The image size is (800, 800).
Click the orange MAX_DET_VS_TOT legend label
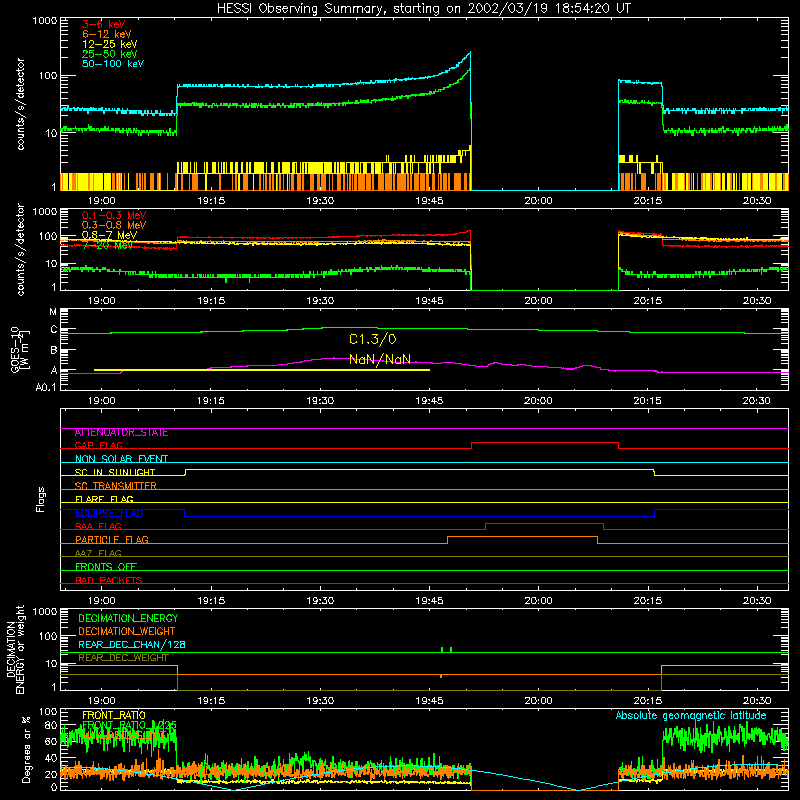(x=124, y=735)
